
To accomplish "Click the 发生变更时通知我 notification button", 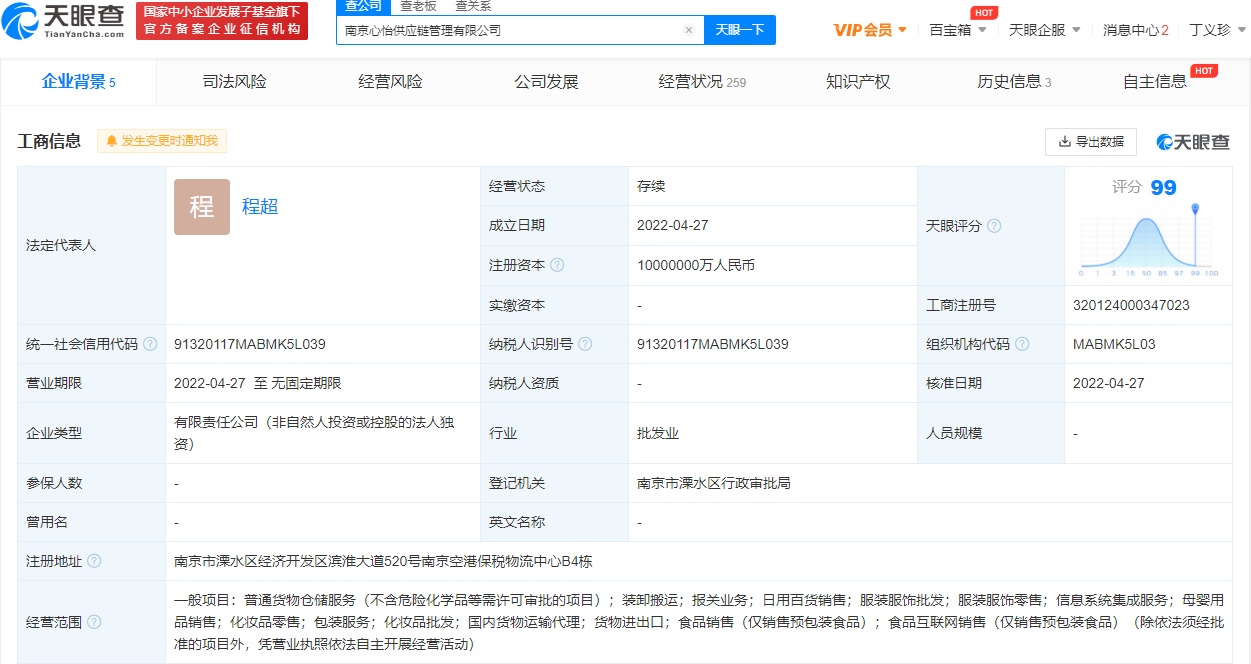I will 162,141.
